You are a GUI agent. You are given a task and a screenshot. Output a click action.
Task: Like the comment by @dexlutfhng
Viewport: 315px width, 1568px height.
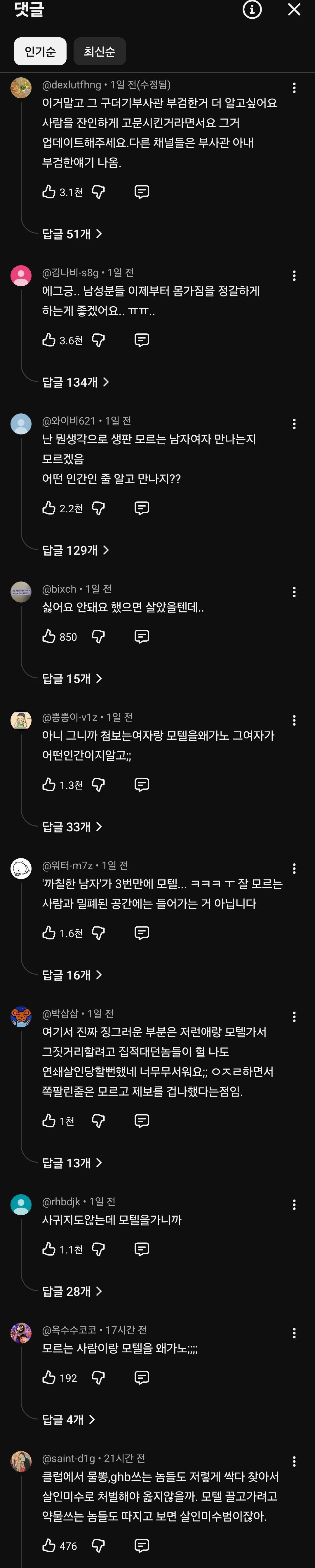click(x=49, y=192)
